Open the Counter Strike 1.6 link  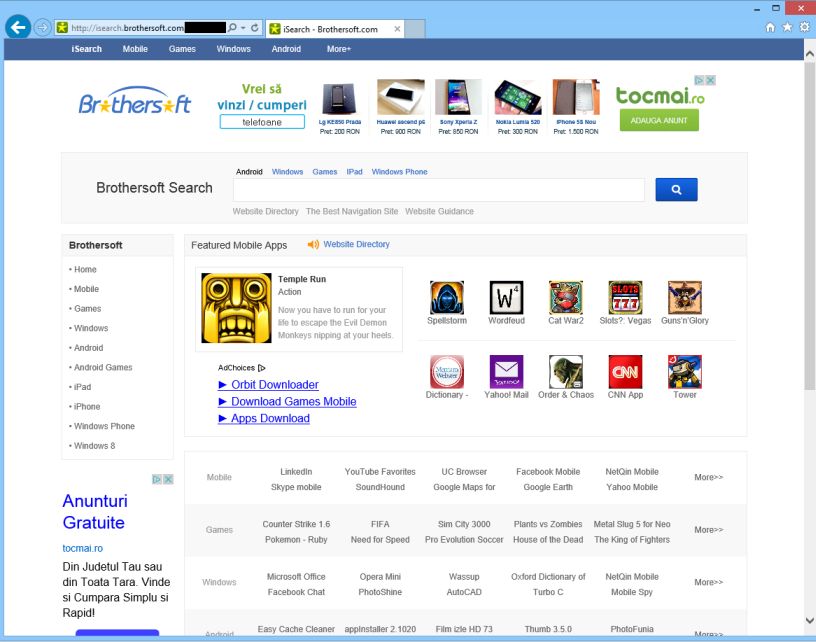click(296, 524)
